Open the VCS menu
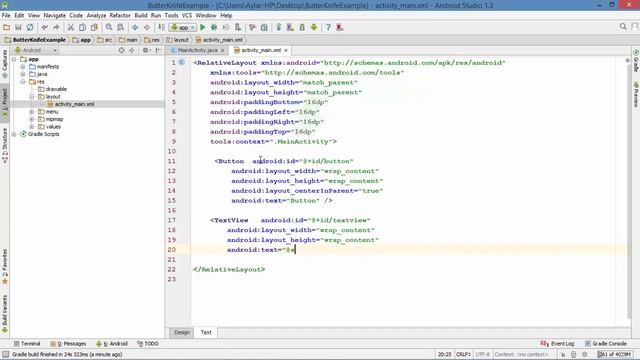Image resolution: width=640 pixels, height=360 pixels. coord(187,16)
